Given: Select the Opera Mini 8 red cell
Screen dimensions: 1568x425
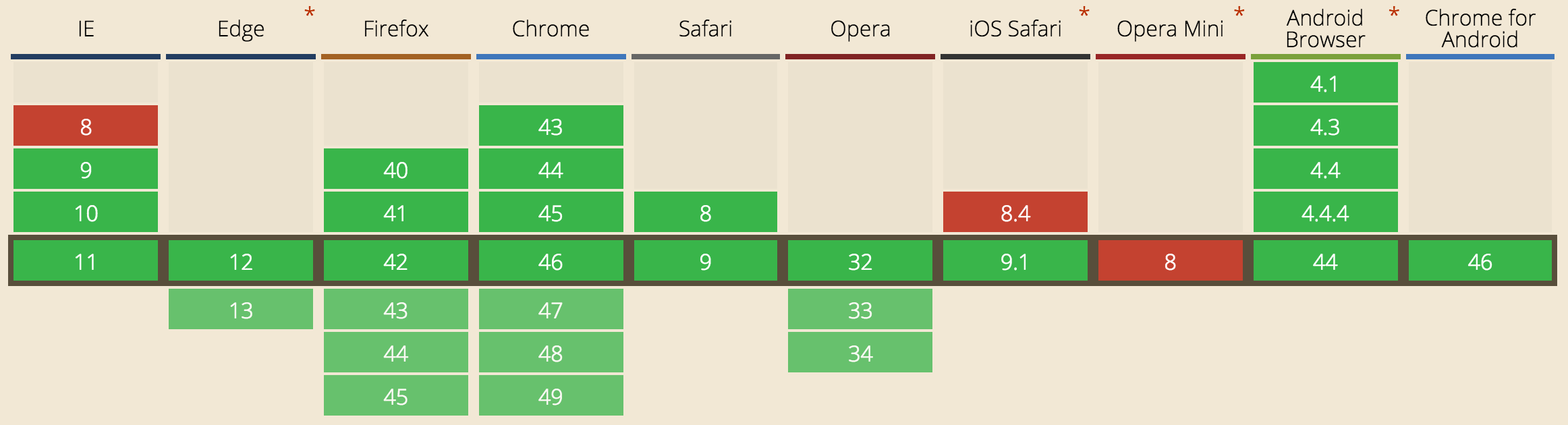Looking at the screenshot, I should (x=1171, y=260).
